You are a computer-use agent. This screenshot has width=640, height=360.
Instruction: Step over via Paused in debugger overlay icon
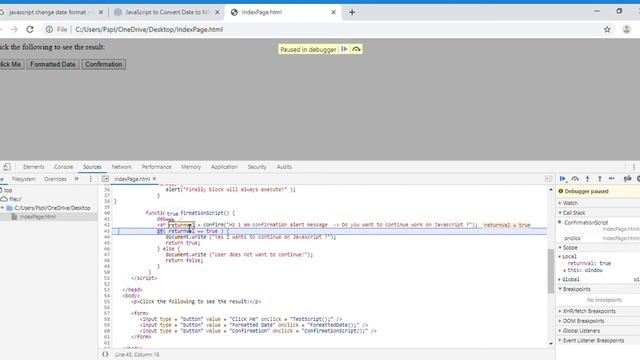pos(356,49)
